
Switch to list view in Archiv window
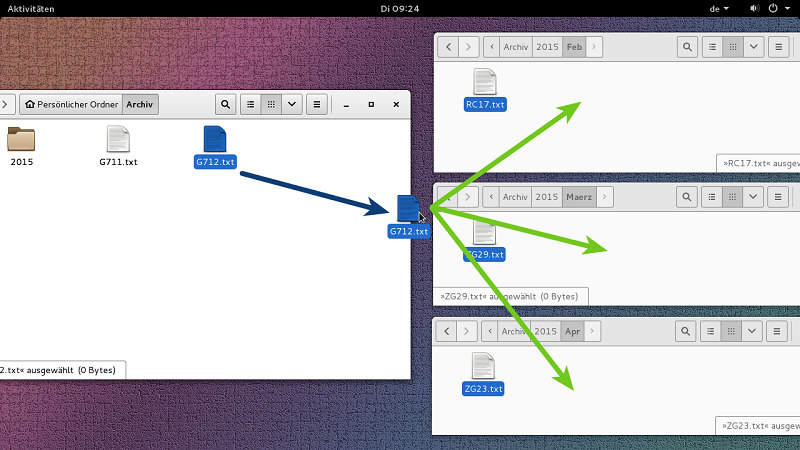click(x=249, y=104)
